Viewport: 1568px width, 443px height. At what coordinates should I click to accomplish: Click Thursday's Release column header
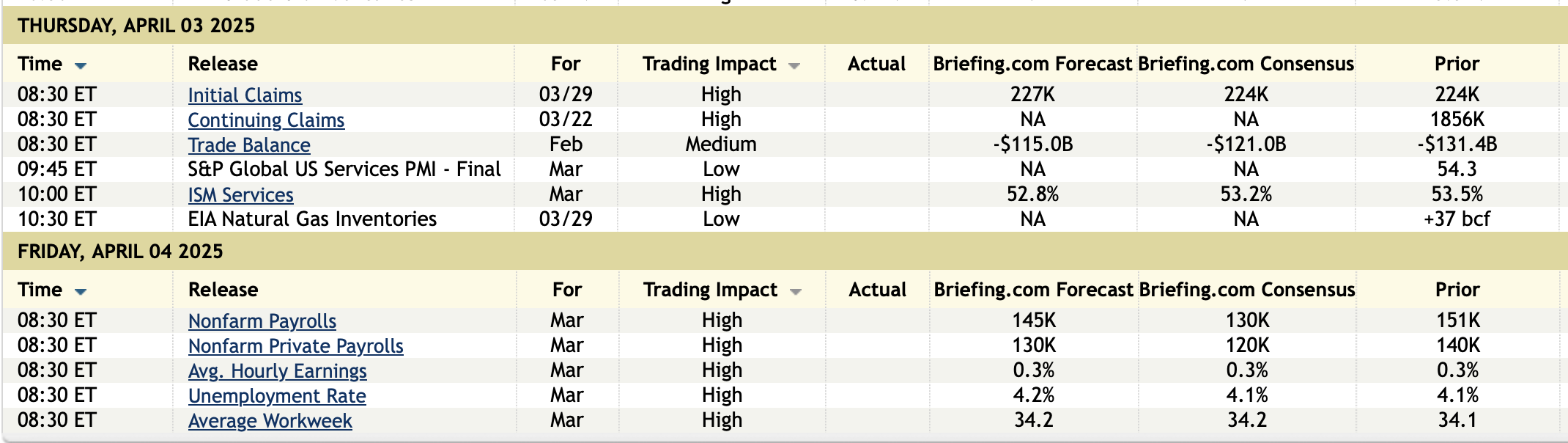click(x=223, y=64)
